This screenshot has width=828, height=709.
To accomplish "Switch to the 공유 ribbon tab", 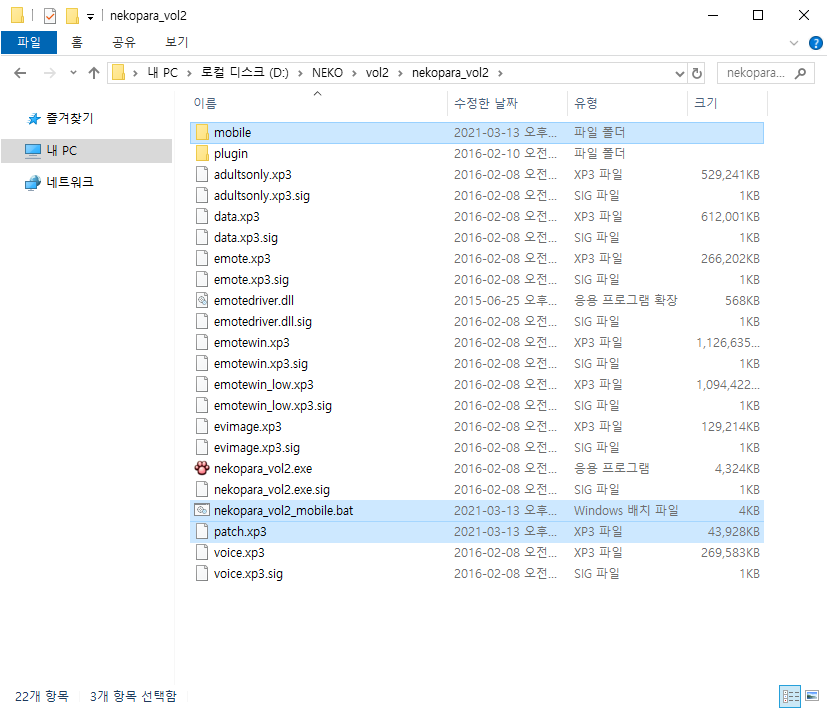I will coord(124,42).
